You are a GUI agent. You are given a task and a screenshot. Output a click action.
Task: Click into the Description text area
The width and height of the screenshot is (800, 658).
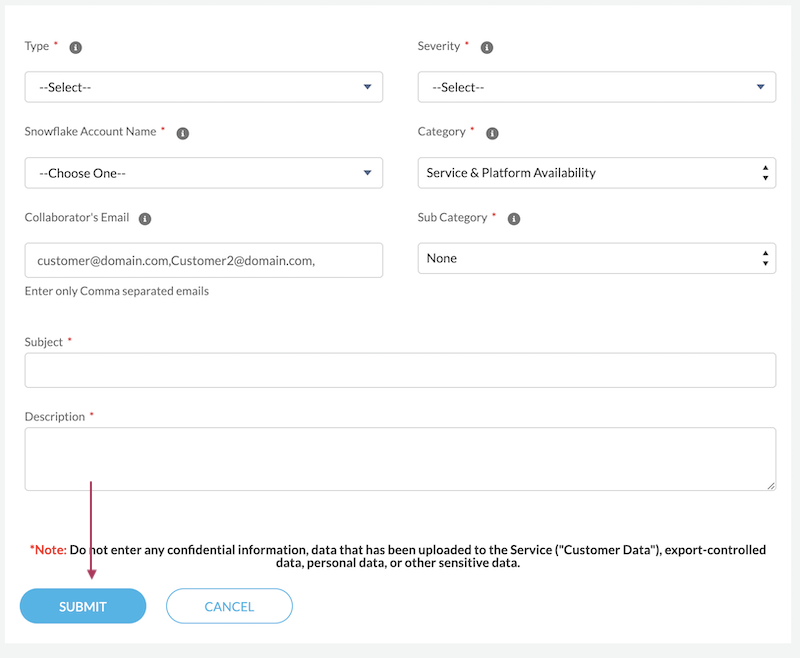pyautogui.click(x=400, y=455)
